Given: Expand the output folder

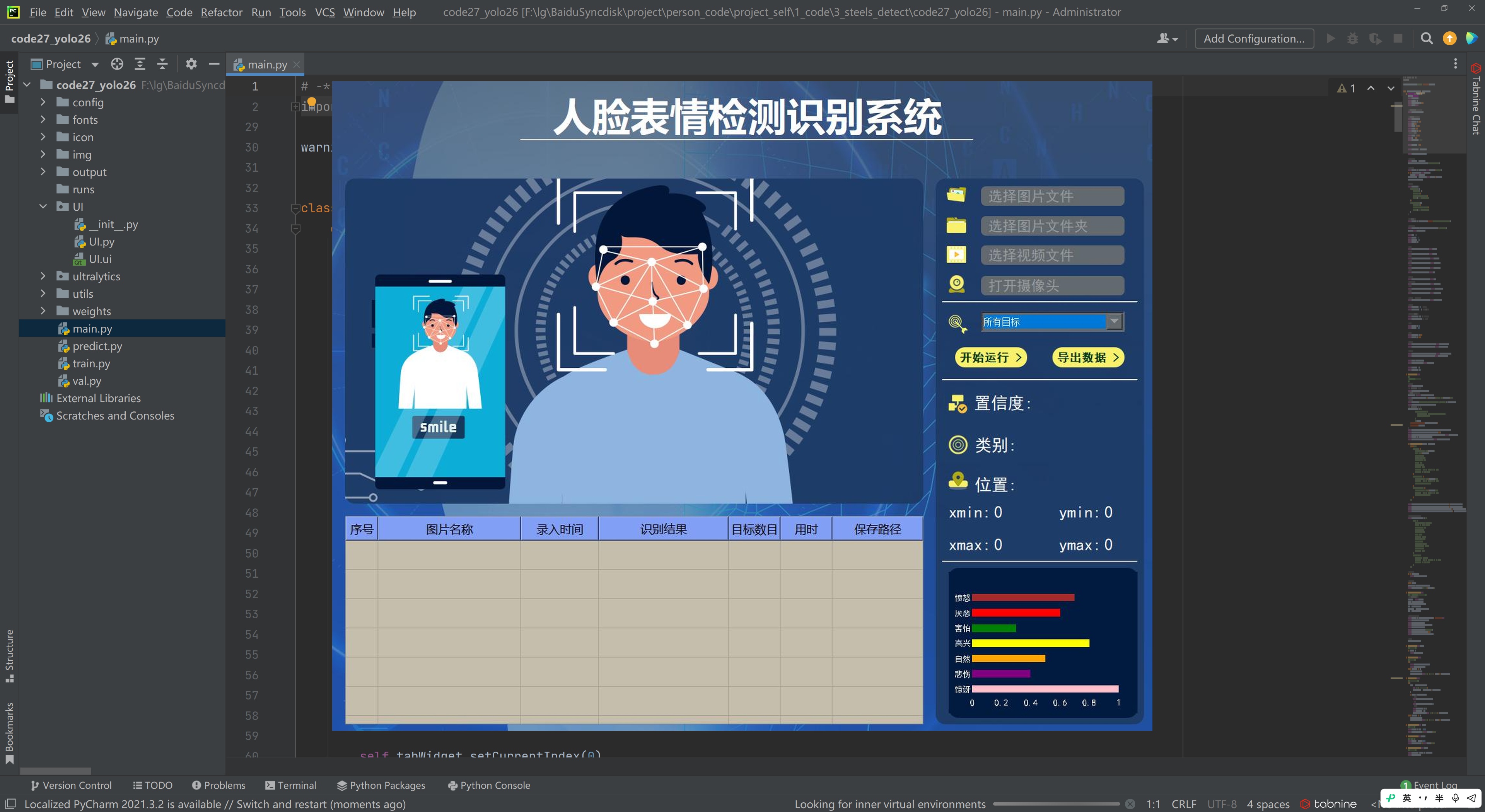Looking at the screenshot, I should point(43,171).
